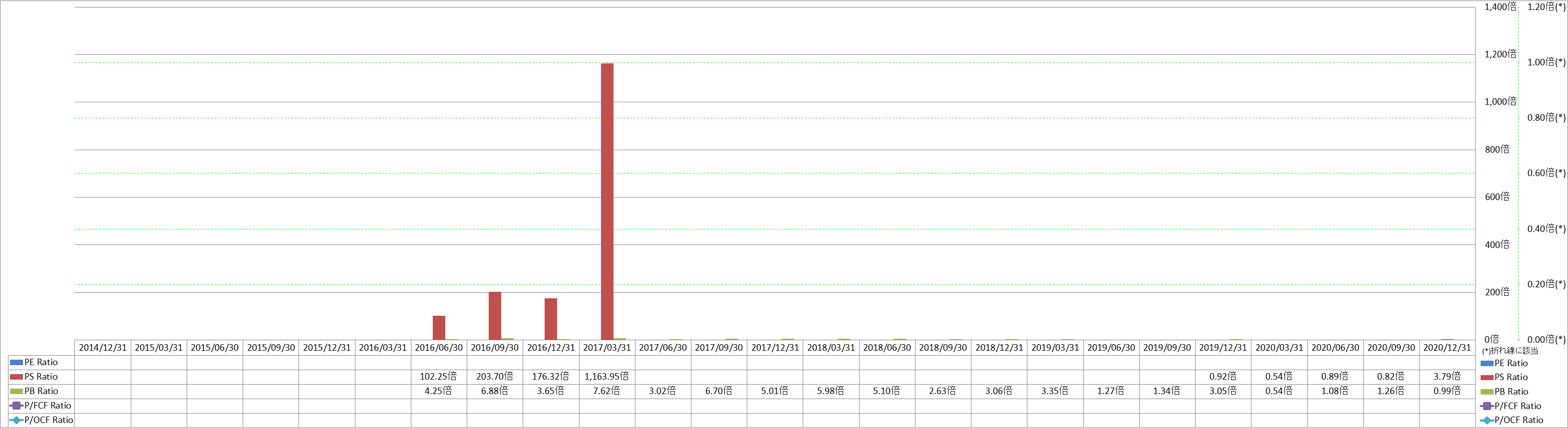1568x428 pixels.
Task: Click the 2018/09/30 date column header
Action: [x=943, y=348]
